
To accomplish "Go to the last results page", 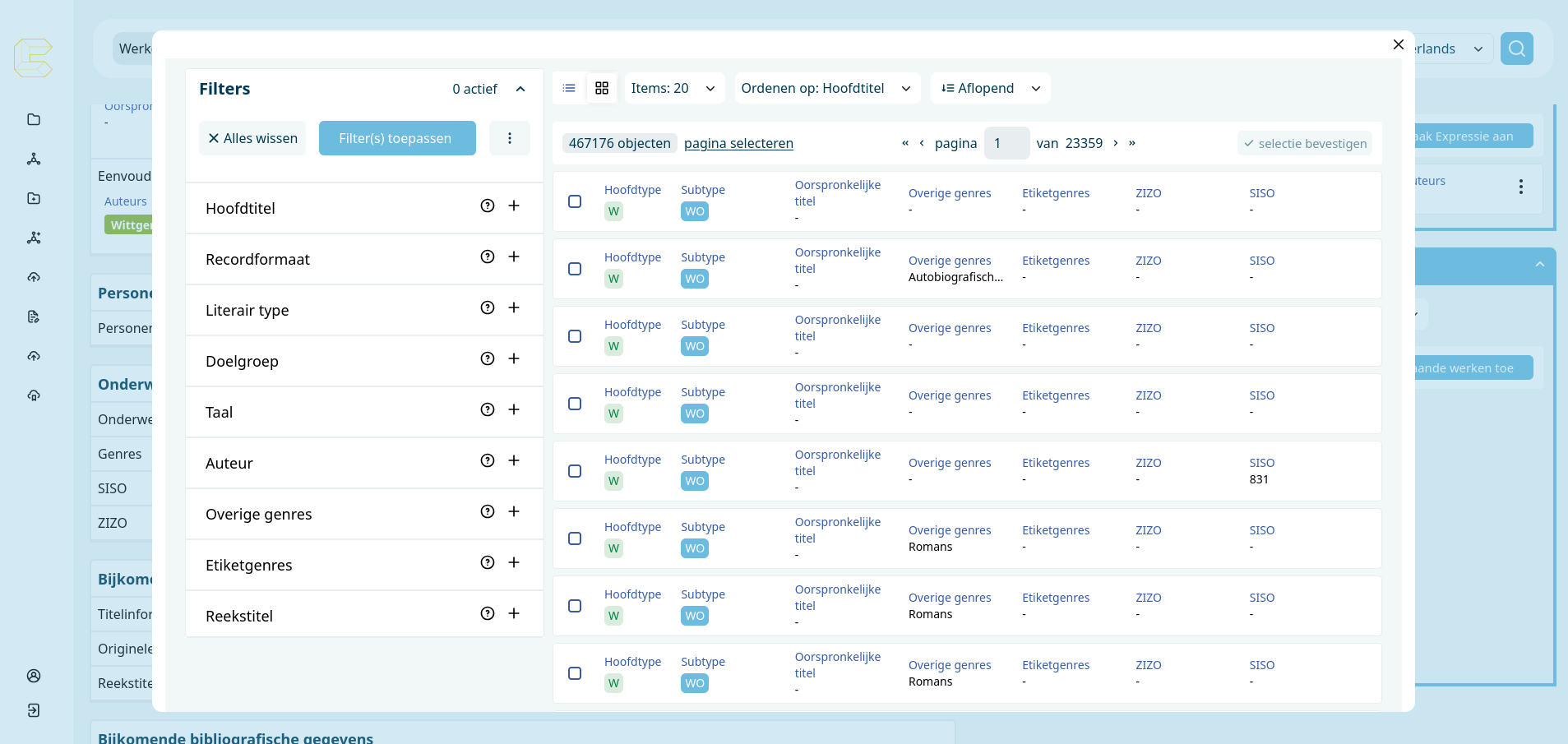I will pos(1132,143).
